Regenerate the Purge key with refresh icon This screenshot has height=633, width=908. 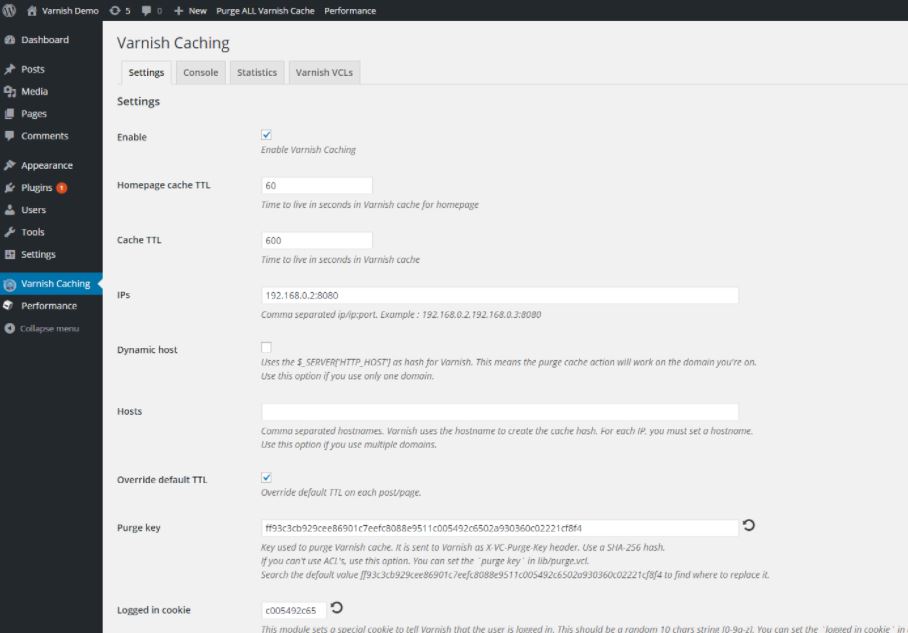(x=749, y=525)
